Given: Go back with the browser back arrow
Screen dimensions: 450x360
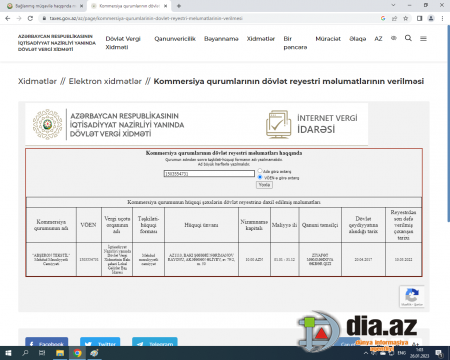Looking at the screenshot, I should (8, 18).
